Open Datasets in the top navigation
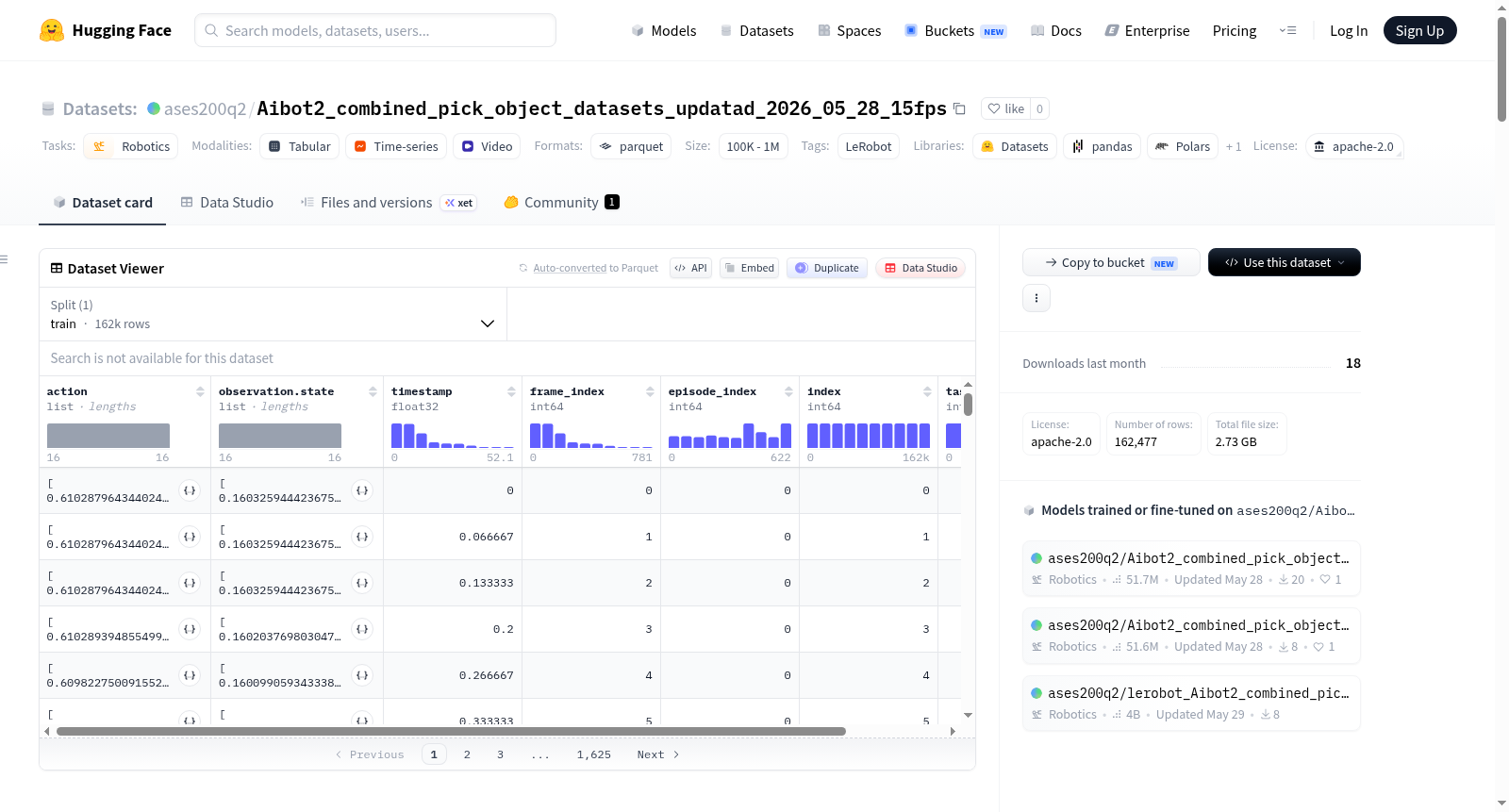The width and height of the screenshot is (1509, 812). coord(757,31)
